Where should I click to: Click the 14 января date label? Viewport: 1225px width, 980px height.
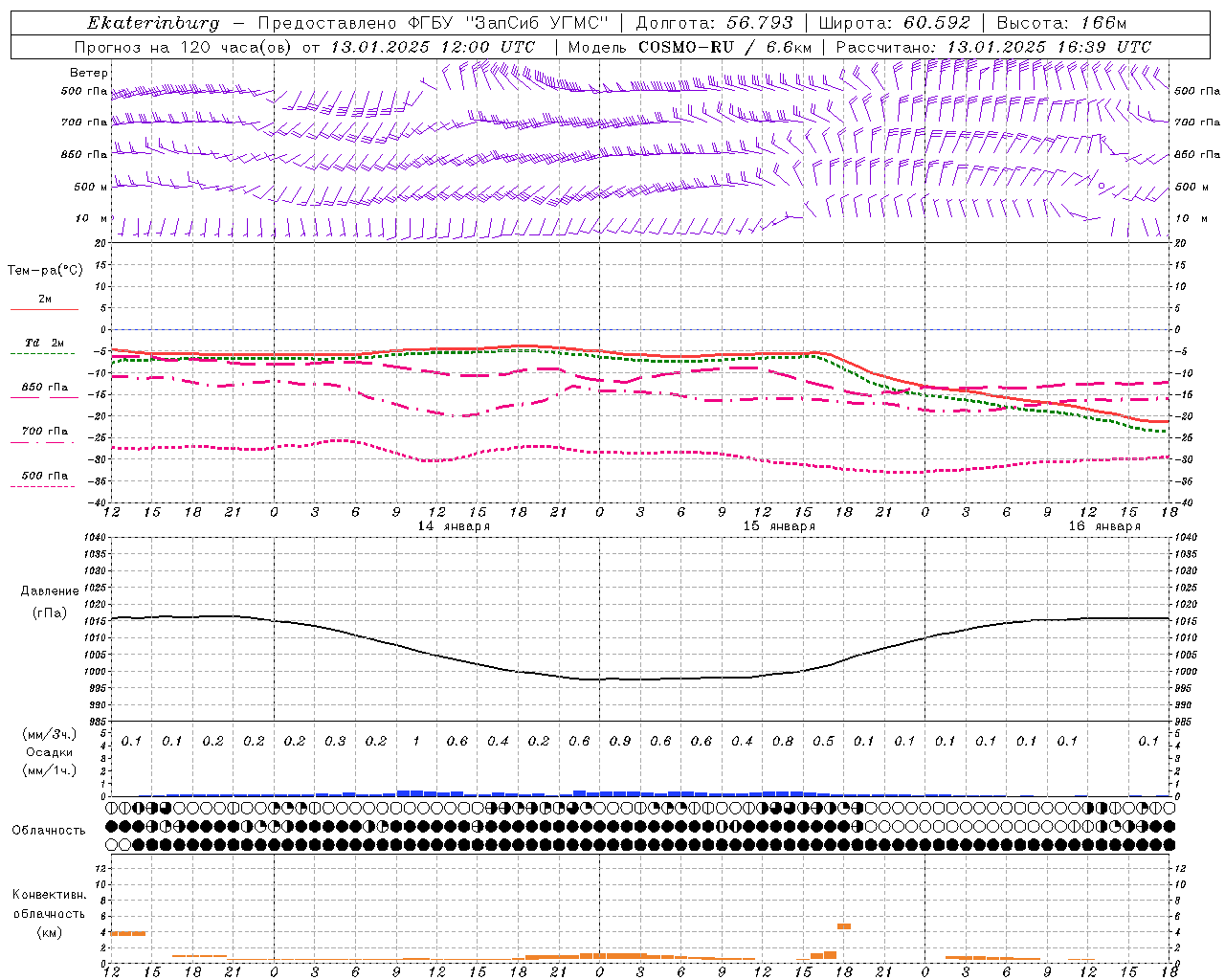pyautogui.click(x=454, y=526)
